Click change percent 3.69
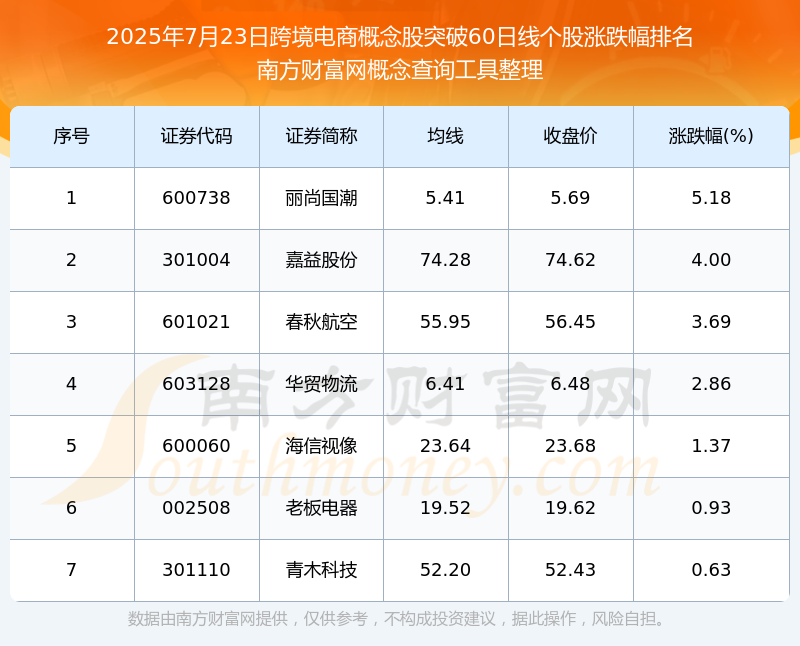 pyautogui.click(x=711, y=322)
